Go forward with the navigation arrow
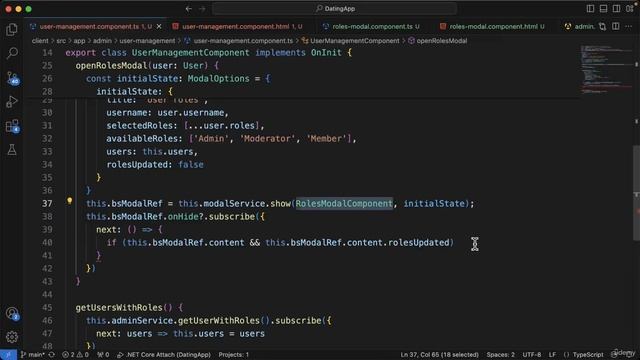 point(202,9)
